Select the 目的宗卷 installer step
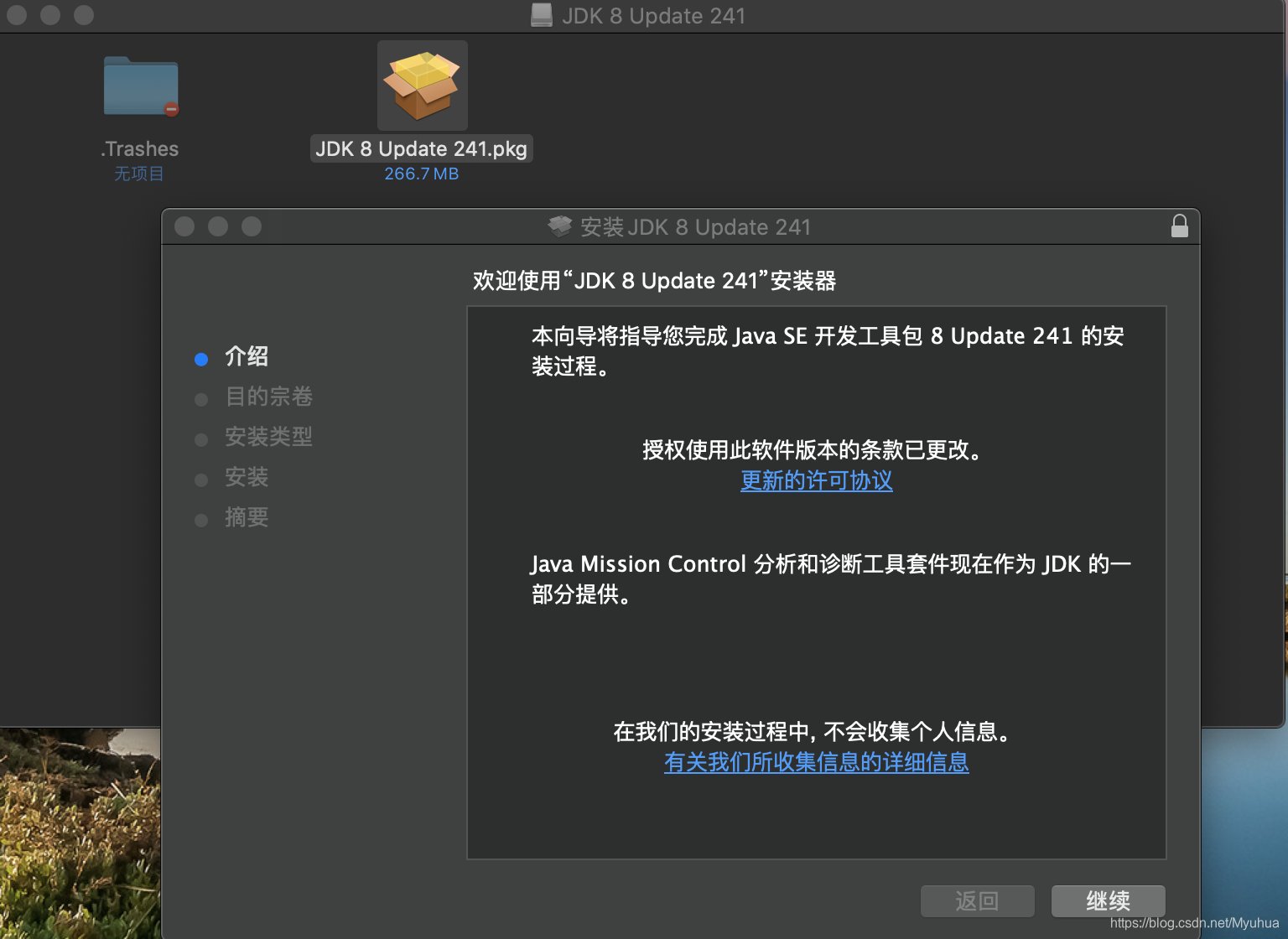The width and height of the screenshot is (1288, 939). pyautogui.click(x=267, y=397)
